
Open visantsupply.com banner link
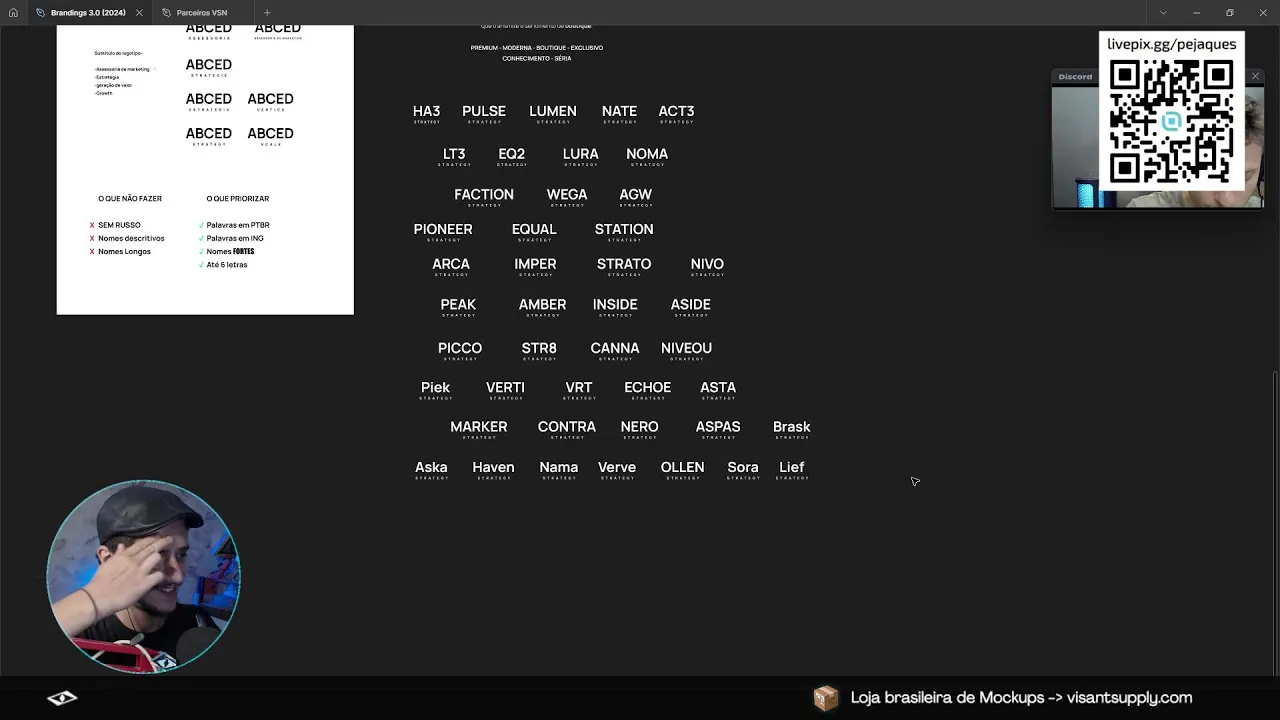point(1021,698)
